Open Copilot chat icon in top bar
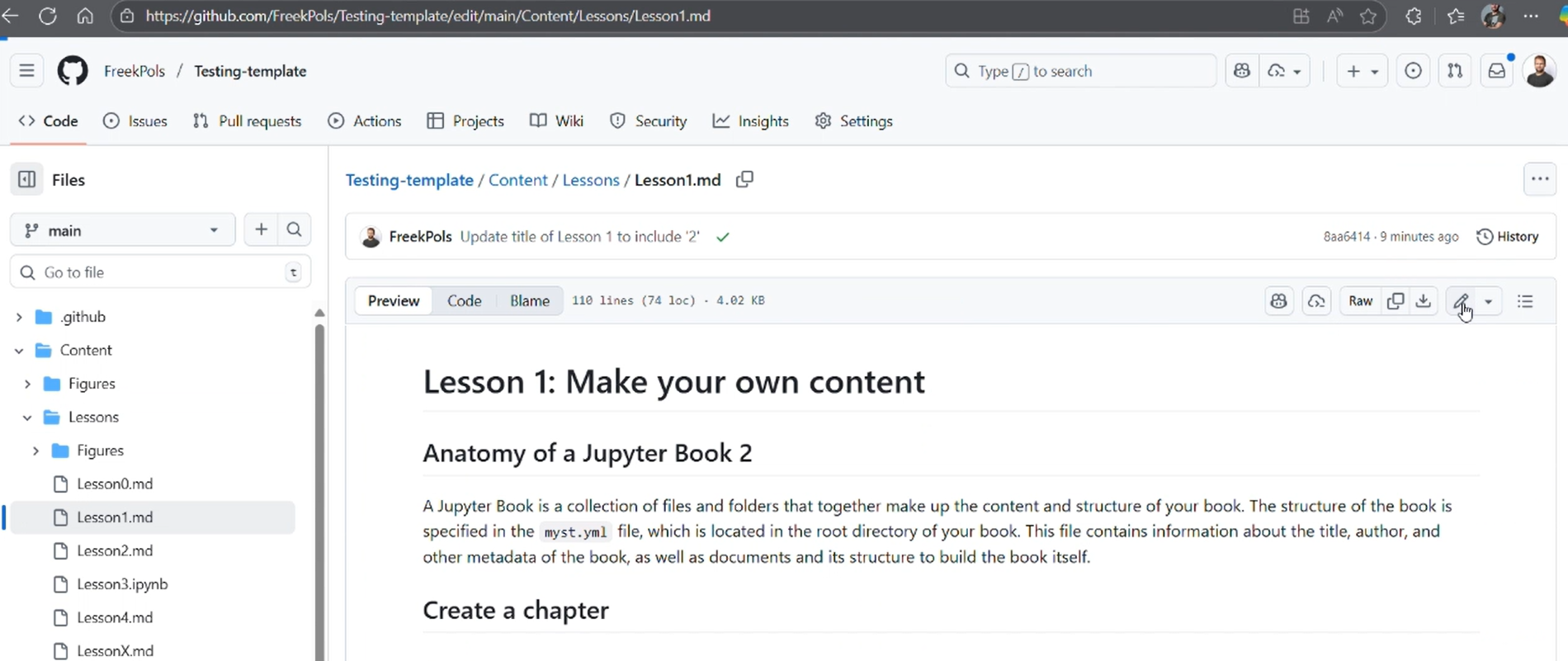Viewport: 1568px width, 661px height. tap(1242, 71)
